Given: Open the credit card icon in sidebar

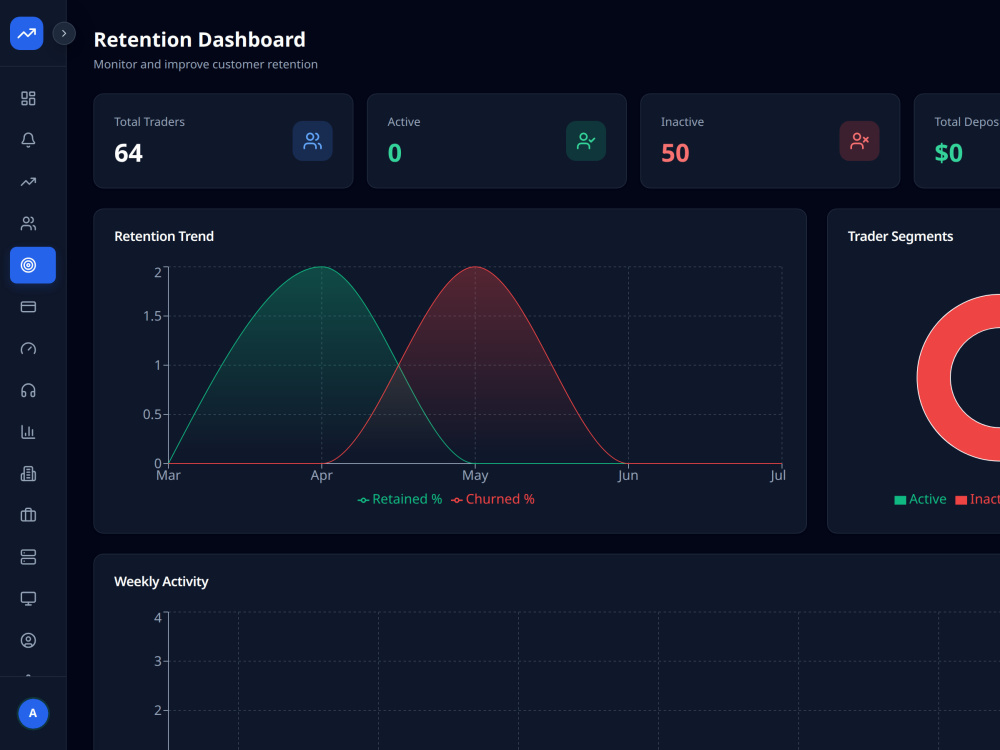Looking at the screenshot, I should [28, 307].
